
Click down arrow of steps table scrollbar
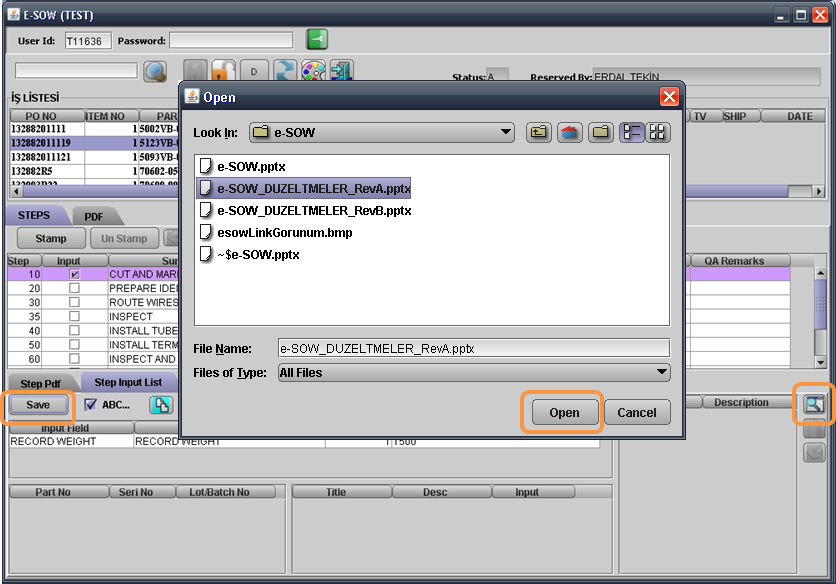click(x=821, y=362)
